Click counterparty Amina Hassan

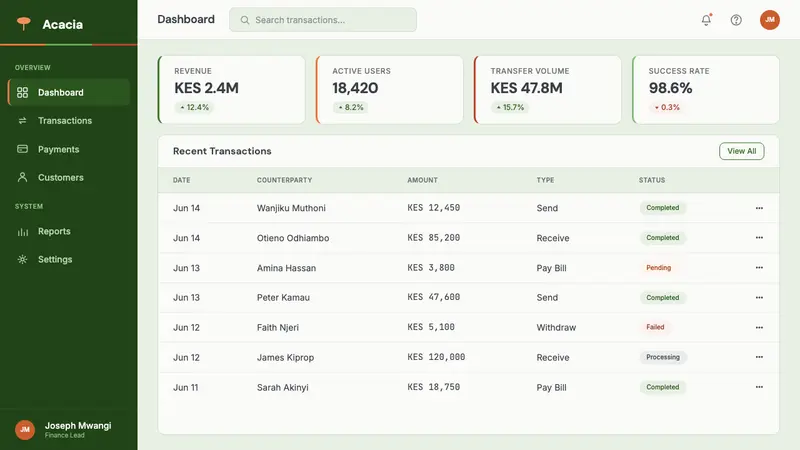[x=286, y=268]
